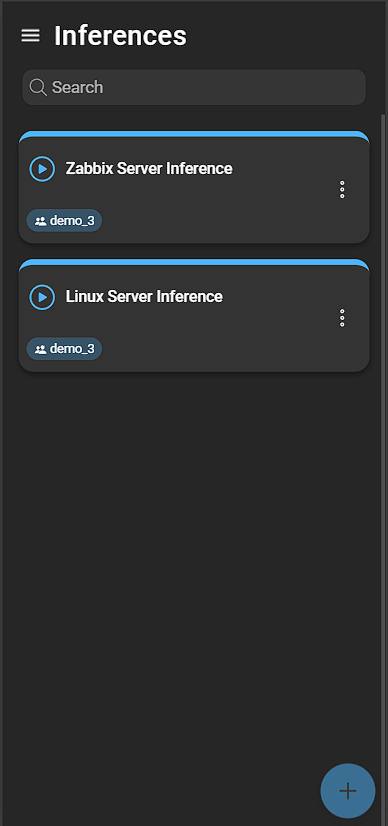Open the hamburger navigation menu
The image size is (388, 826).
pos(31,35)
